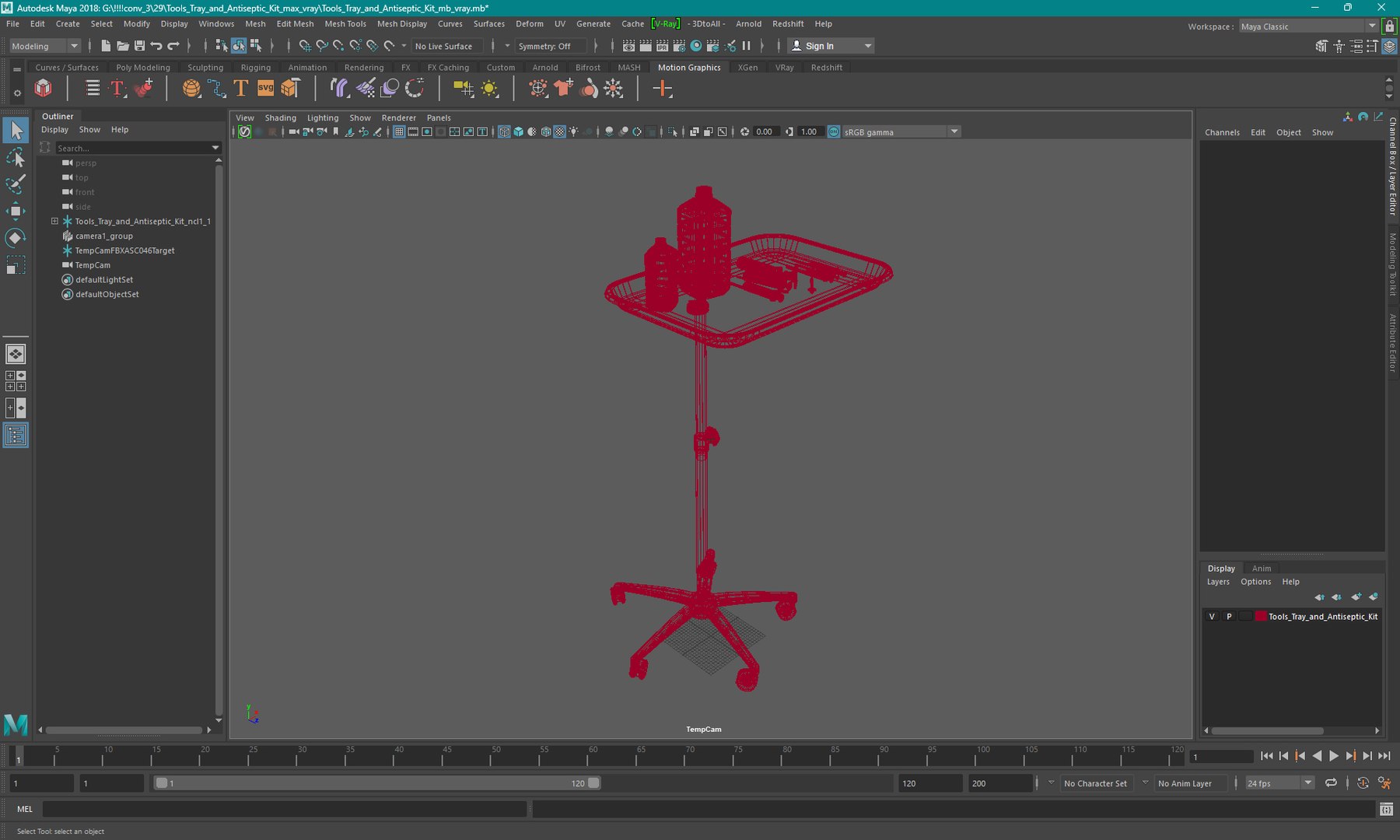Open the Workspace Maya Classic dropdown

1308,26
